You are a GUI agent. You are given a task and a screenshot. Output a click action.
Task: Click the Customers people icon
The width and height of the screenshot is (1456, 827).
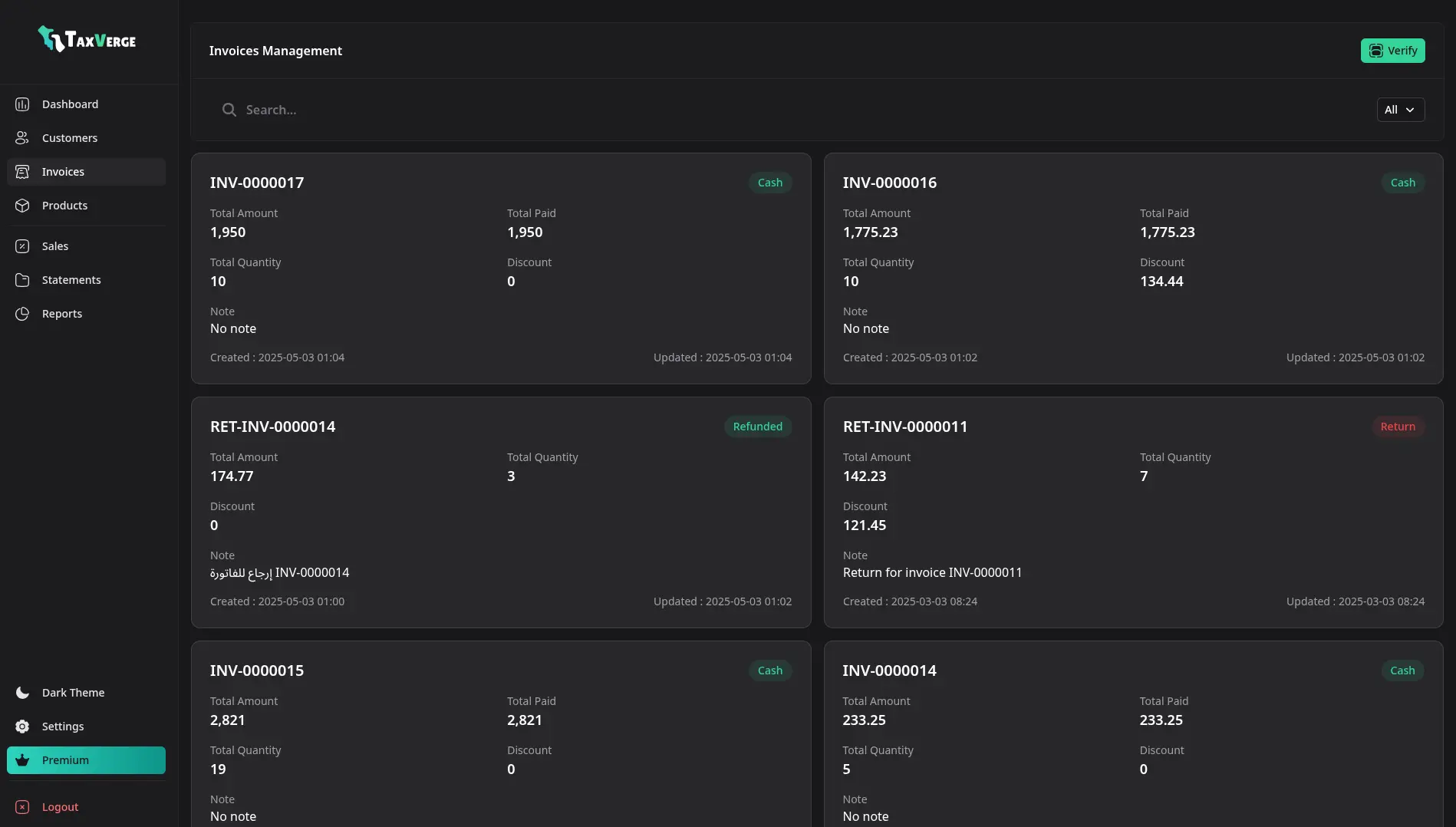[21, 137]
